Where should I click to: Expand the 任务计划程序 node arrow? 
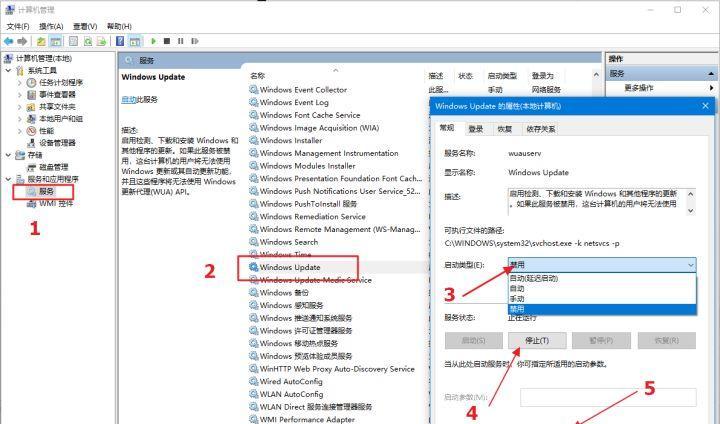[20, 83]
